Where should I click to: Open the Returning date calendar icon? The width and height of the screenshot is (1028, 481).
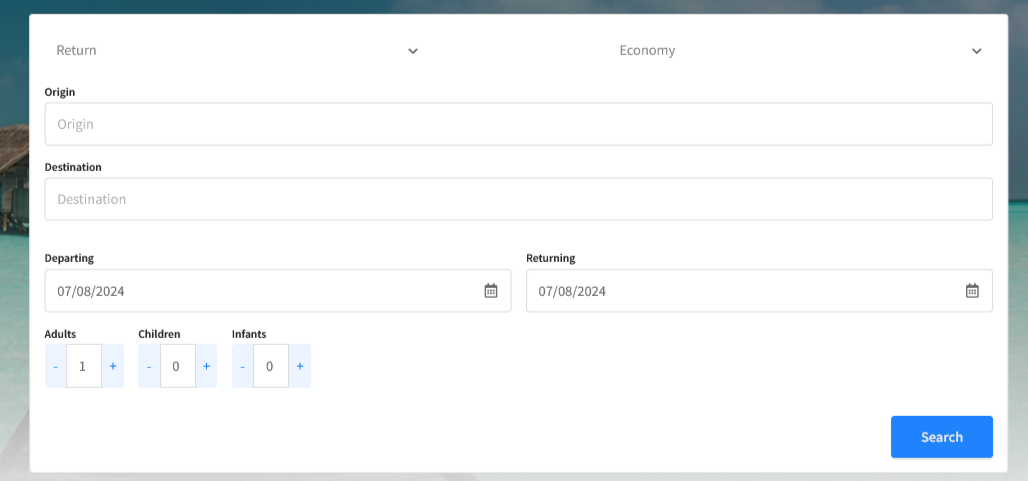point(972,290)
